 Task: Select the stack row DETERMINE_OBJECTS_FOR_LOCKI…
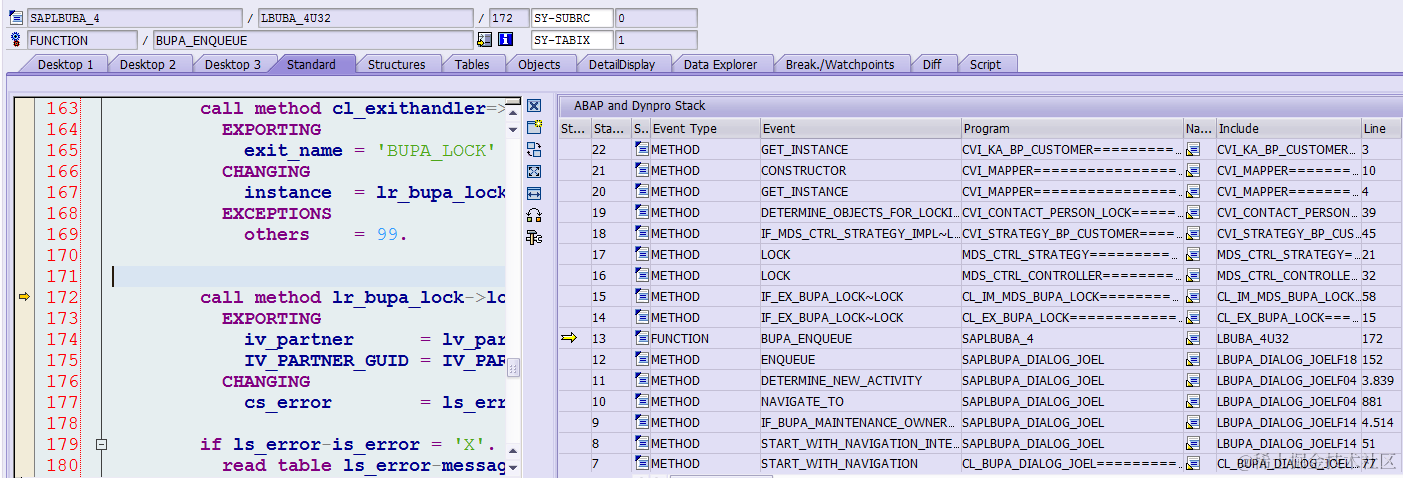[859, 213]
